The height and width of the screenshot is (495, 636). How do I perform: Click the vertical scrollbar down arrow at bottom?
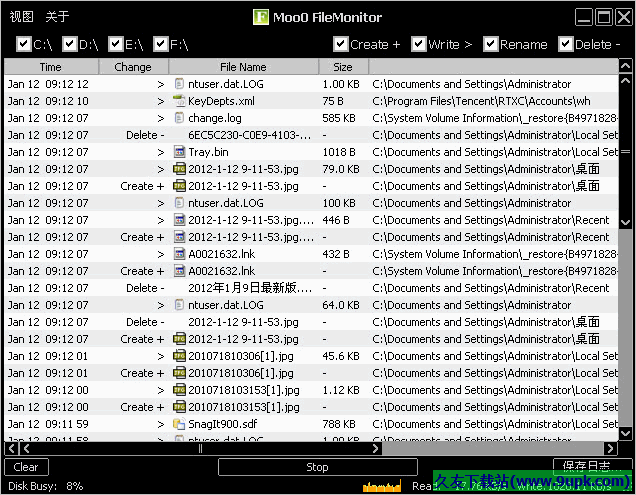click(625, 433)
